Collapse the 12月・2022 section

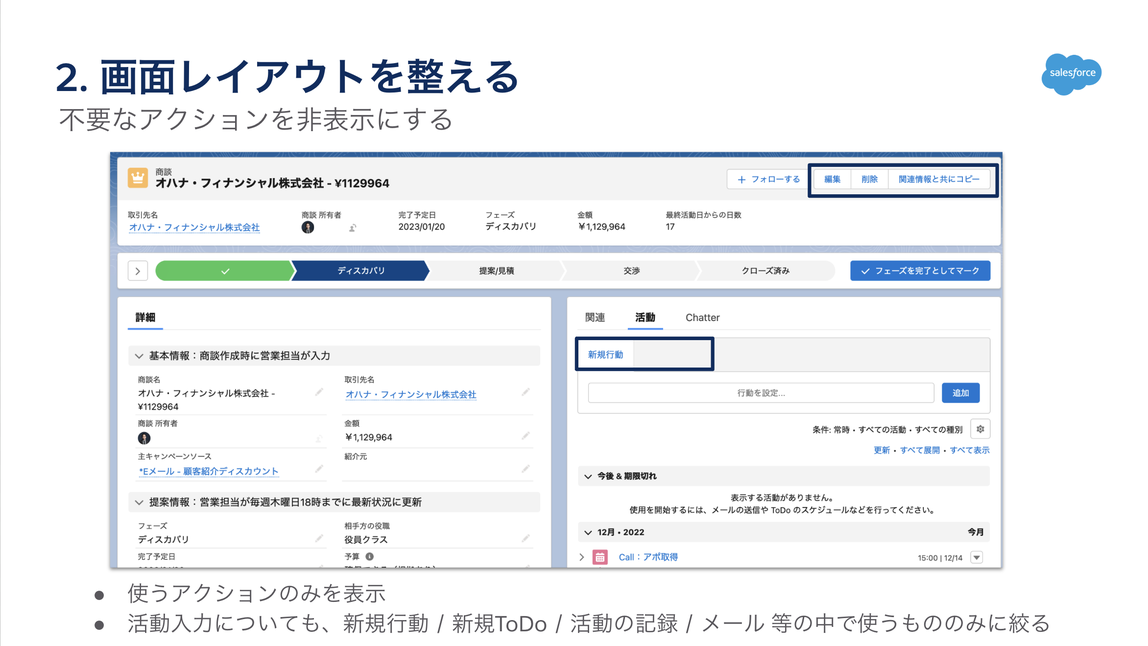tap(588, 532)
